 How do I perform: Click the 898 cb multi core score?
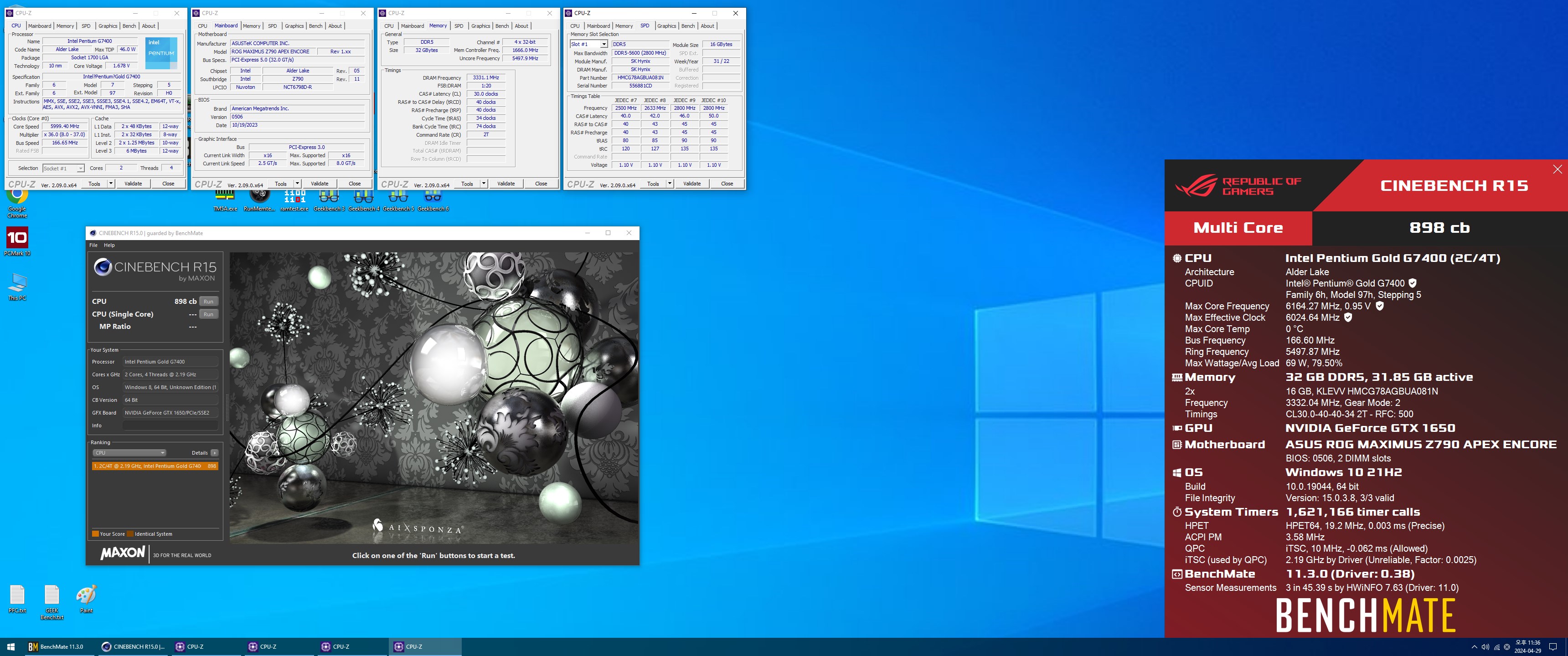coord(1439,228)
